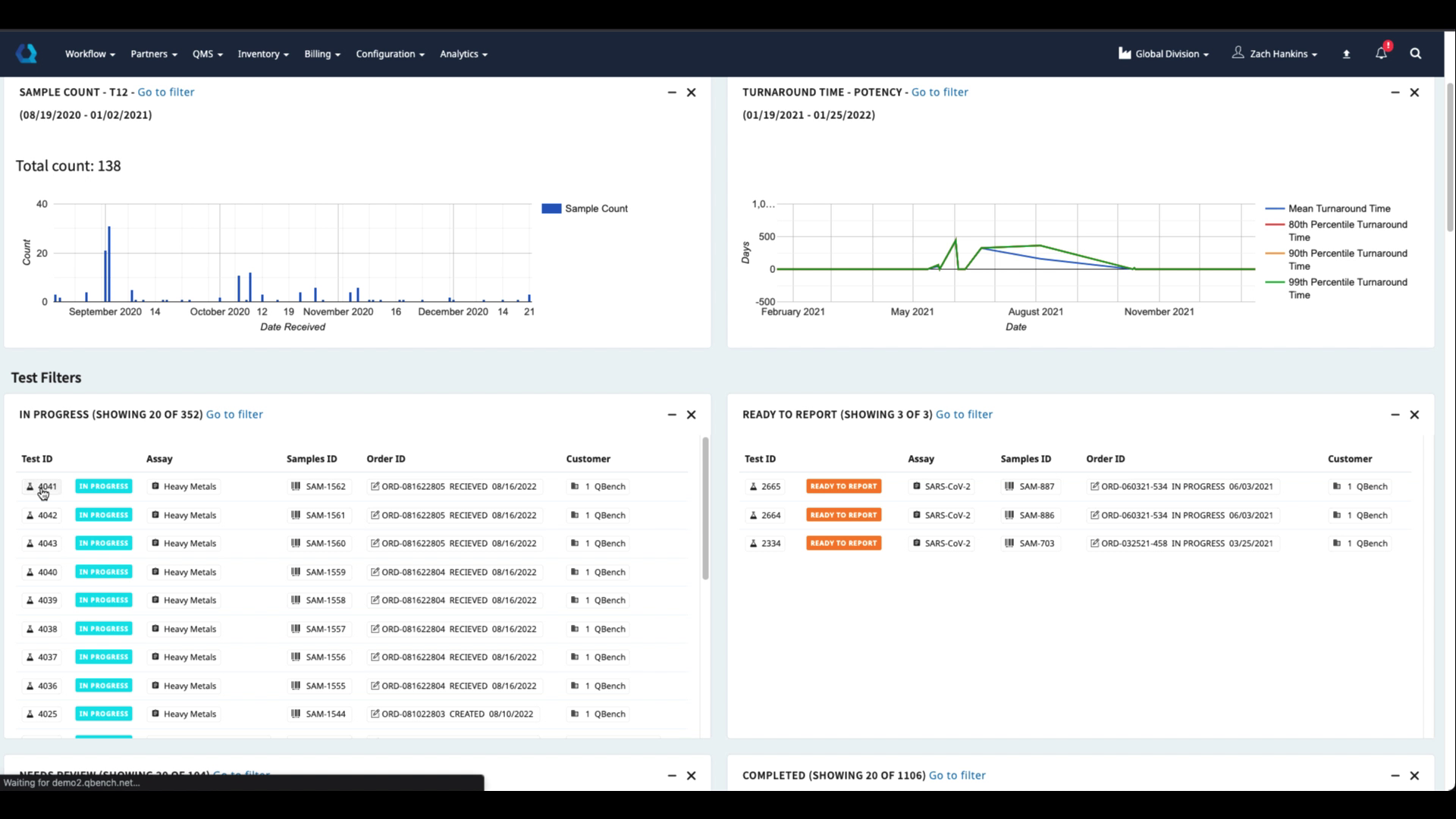Viewport: 1456px width, 819px height.
Task: Open the notifications bell icon
Action: 1381,53
